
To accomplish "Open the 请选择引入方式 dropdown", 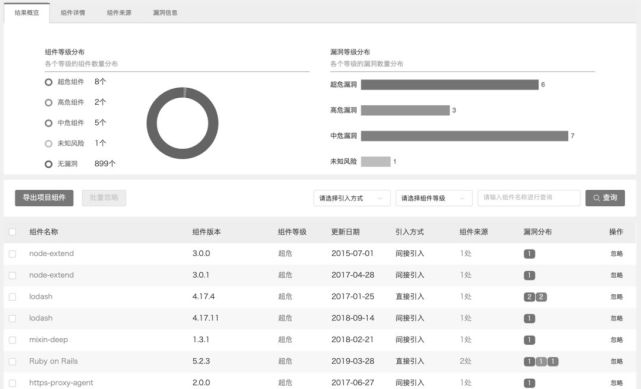I will [x=352, y=198].
